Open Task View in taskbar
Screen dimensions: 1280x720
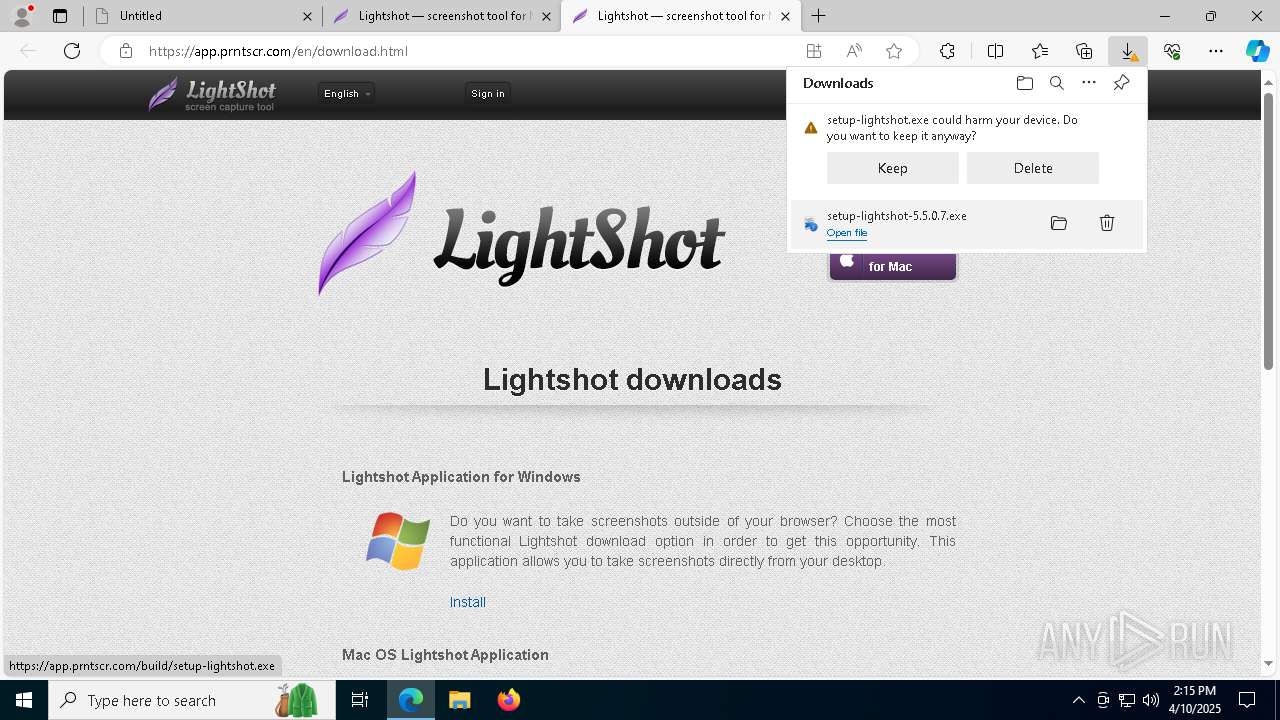(360, 700)
